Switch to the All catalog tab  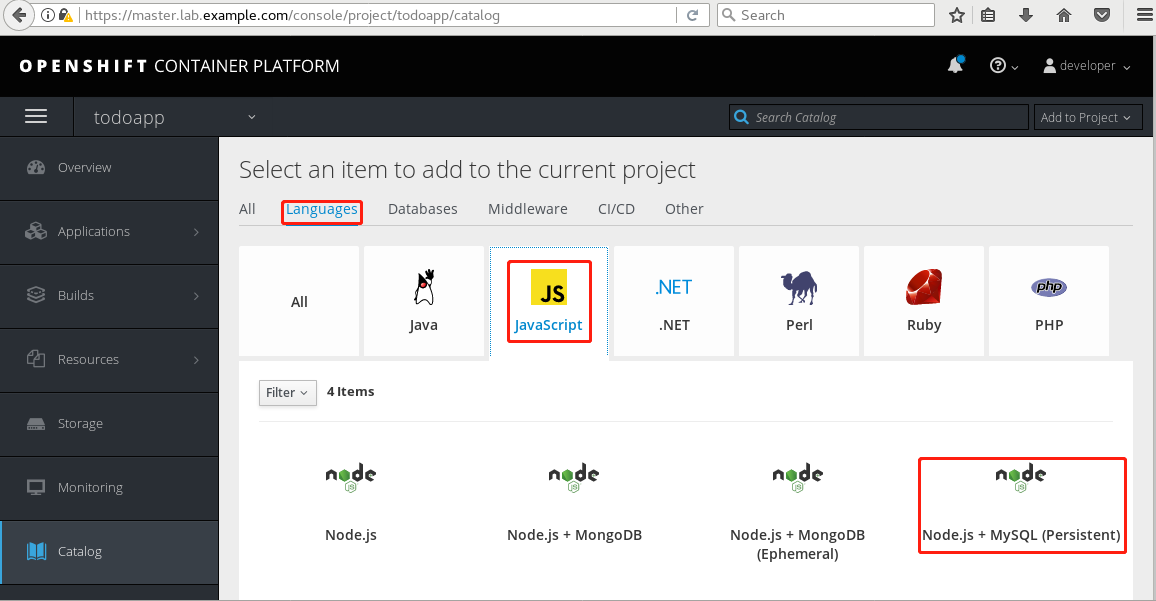pos(247,209)
